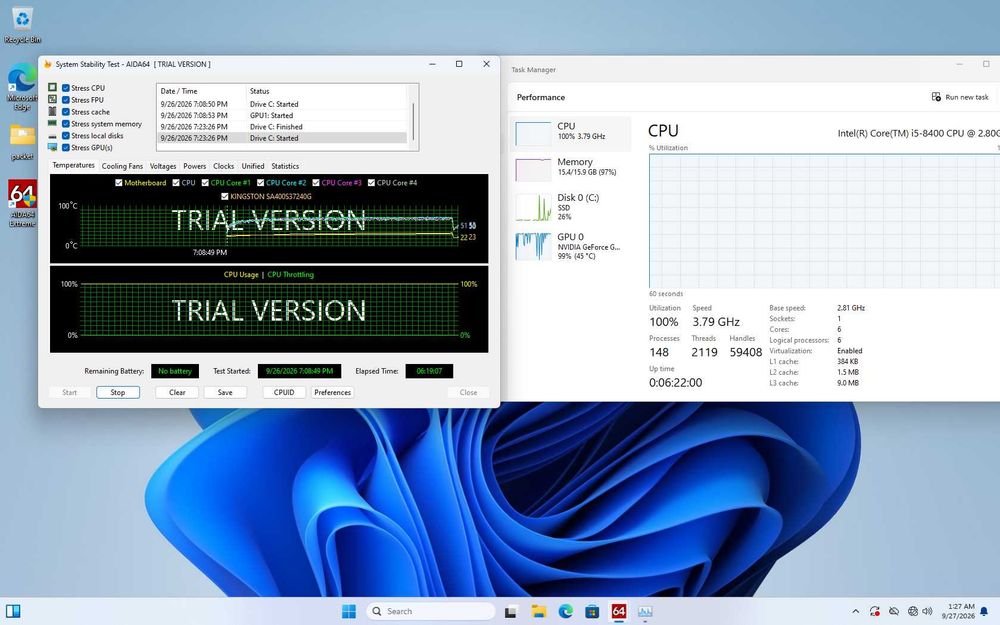Open the Windows Start menu
This screenshot has width=1000, height=625.
(x=349, y=612)
